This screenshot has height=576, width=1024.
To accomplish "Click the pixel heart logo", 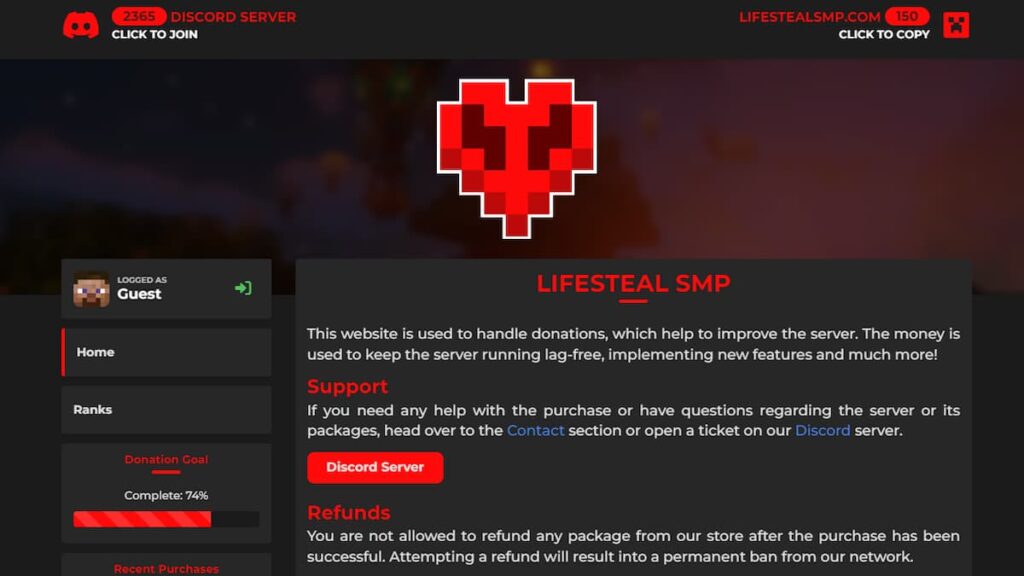I will [x=517, y=159].
